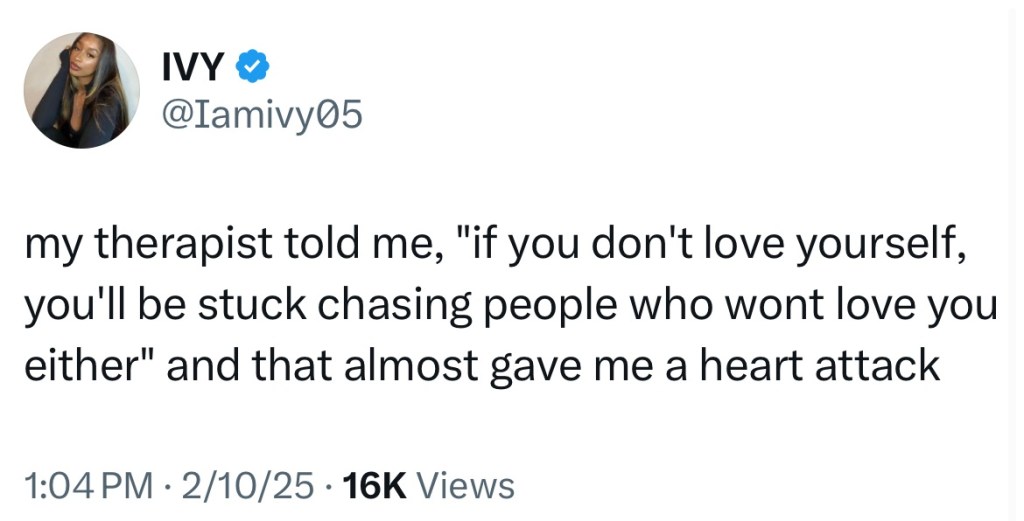Click IVY's profile picture
Image resolution: width=1024 pixels, height=521 pixels.
(x=82, y=90)
